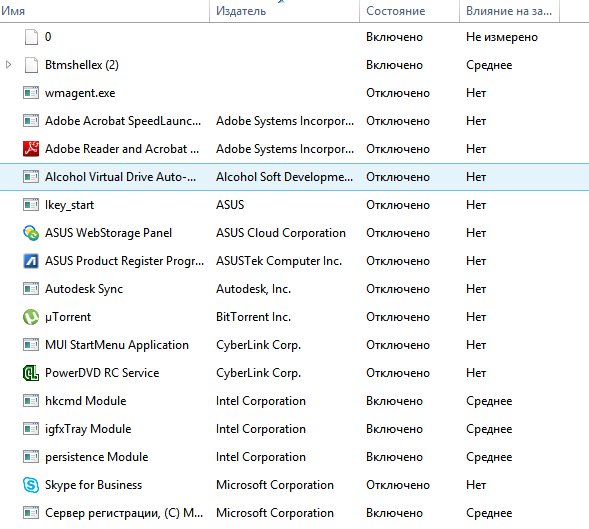Click the ASUS Product Register icon
Screen dimensions: 589x529
31,261
